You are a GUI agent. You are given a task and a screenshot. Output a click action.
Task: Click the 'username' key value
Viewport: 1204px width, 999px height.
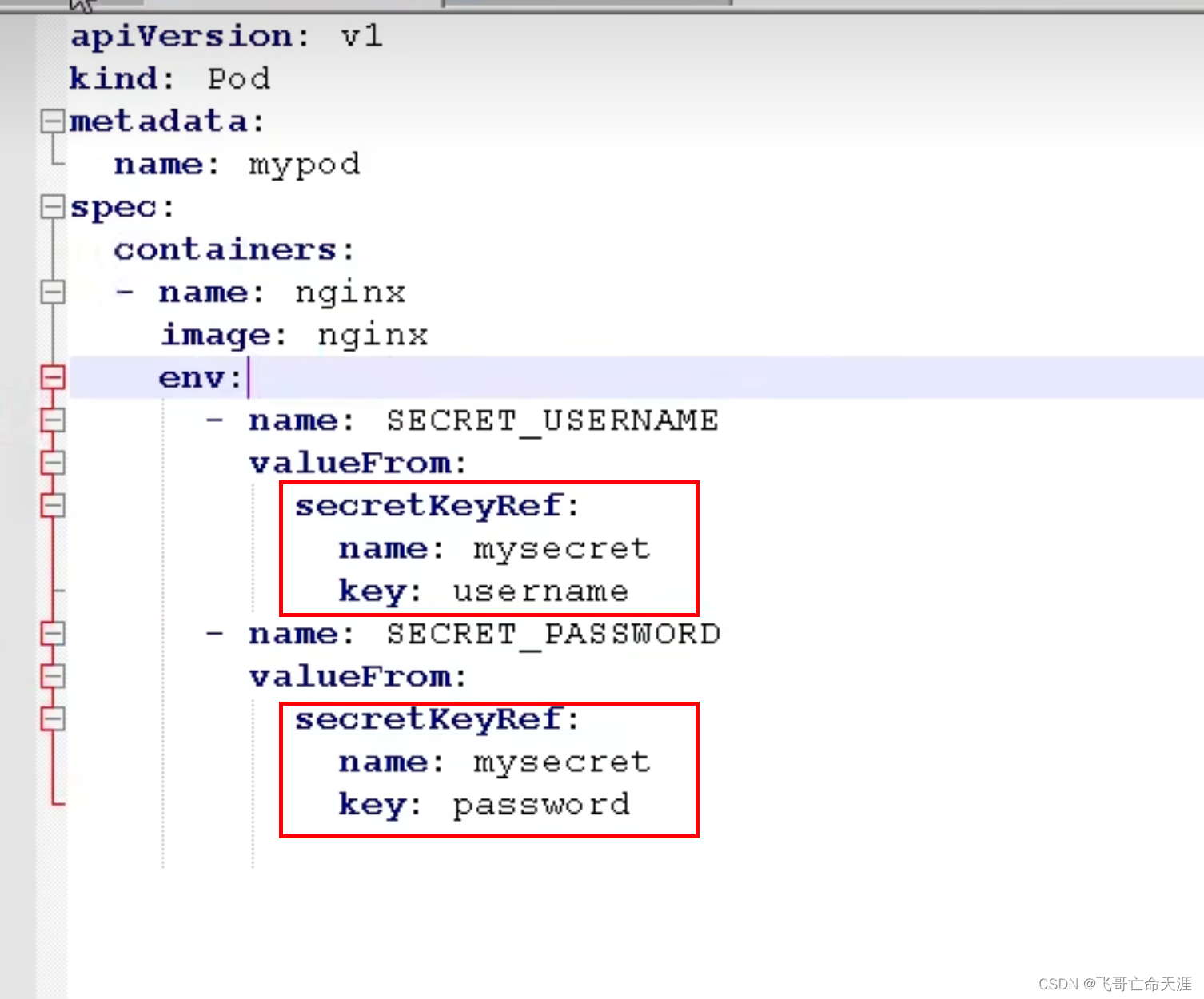(540, 591)
